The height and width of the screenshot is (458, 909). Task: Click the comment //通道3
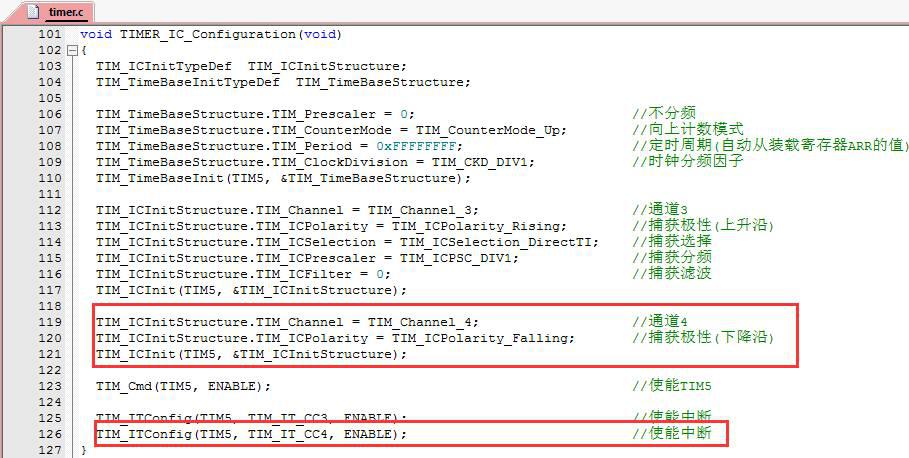point(660,210)
